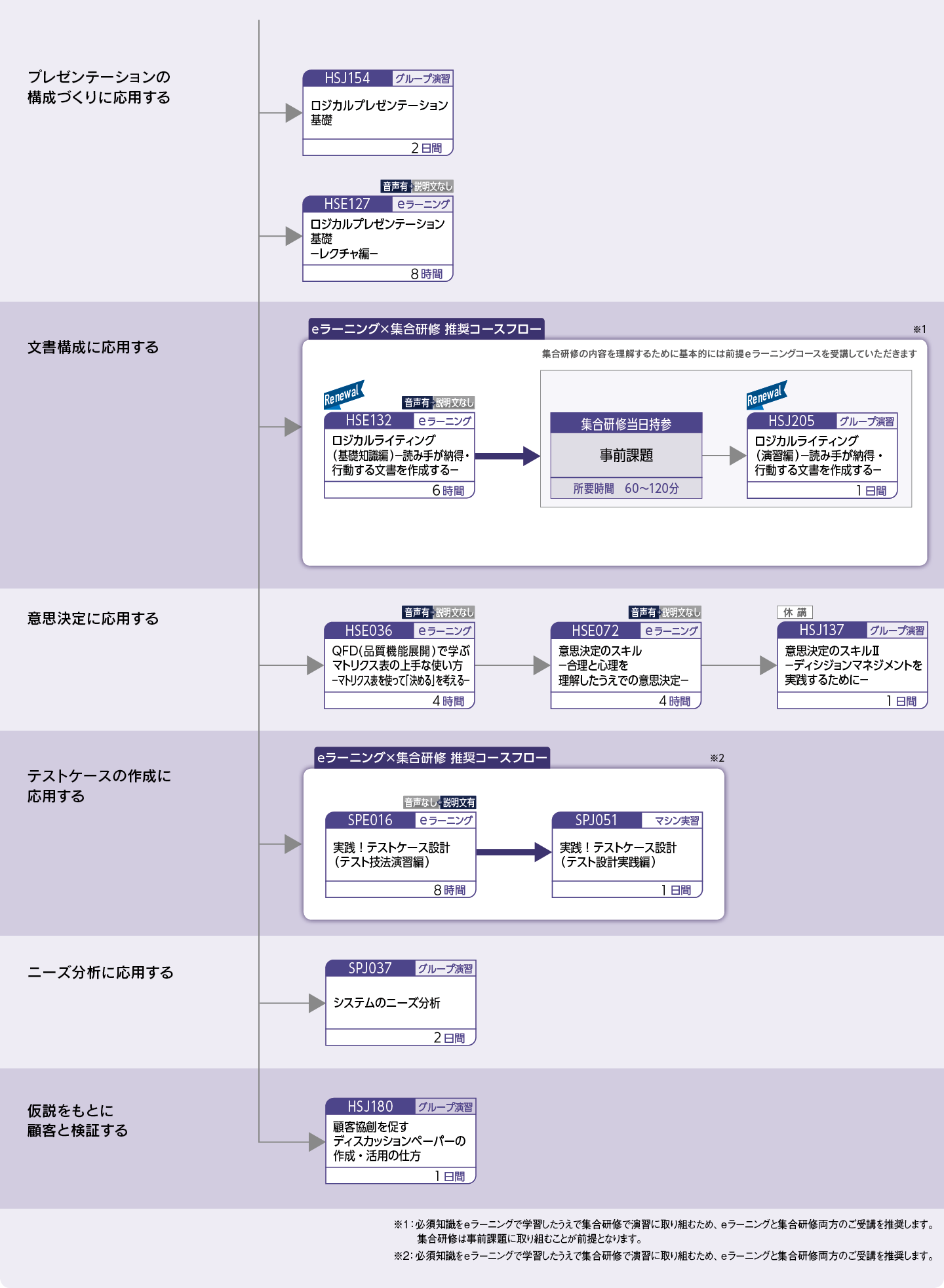Click the ※1 marker beside writing flow
Viewport: 944px width, 1288px height.
[919, 329]
